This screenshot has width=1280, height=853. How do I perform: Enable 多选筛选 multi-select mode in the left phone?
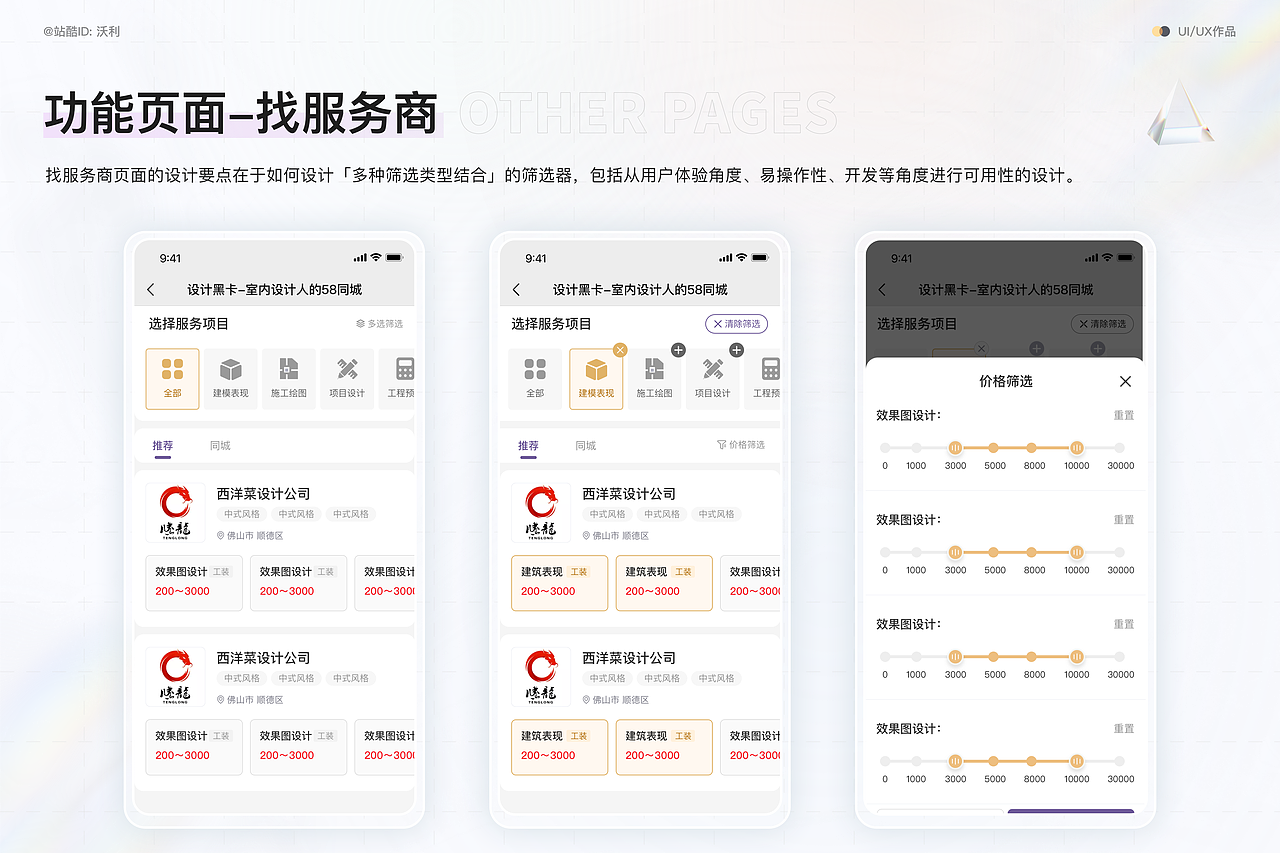pos(379,324)
